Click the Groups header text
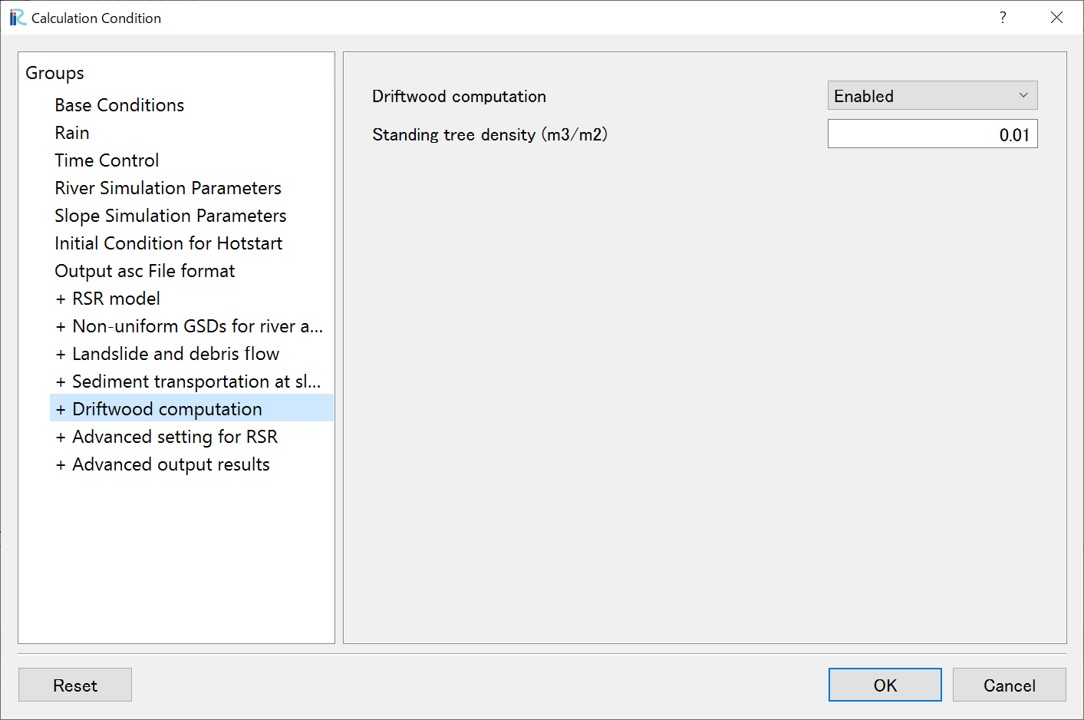1084x720 pixels. pos(55,73)
